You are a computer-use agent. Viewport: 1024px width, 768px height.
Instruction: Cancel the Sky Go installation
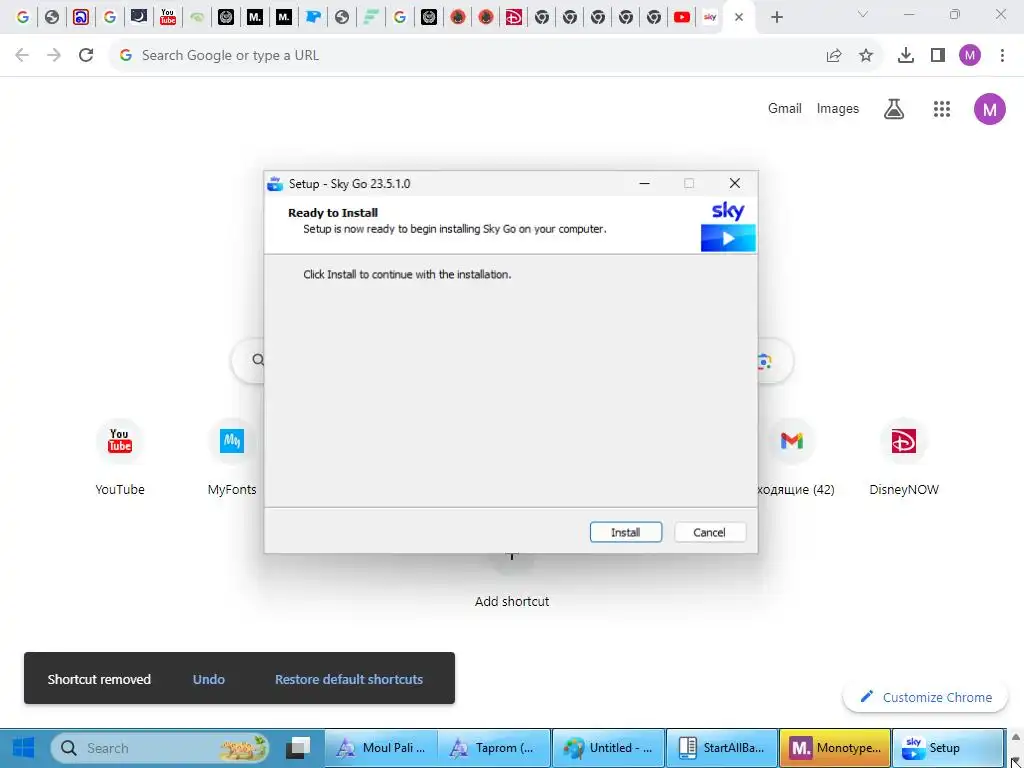tap(709, 532)
